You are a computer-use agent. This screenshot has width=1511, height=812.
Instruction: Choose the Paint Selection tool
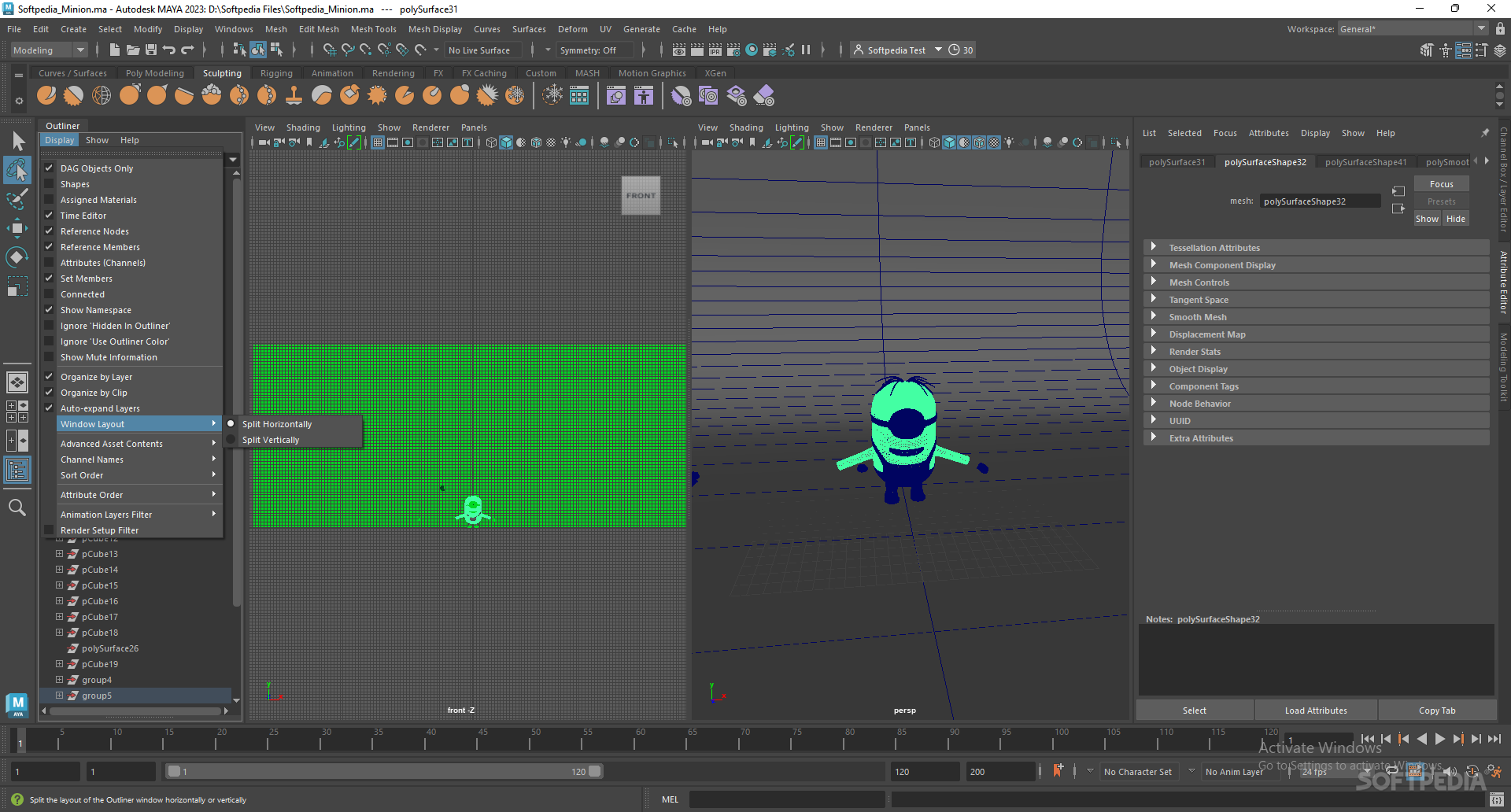pyautogui.click(x=17, y=199)
